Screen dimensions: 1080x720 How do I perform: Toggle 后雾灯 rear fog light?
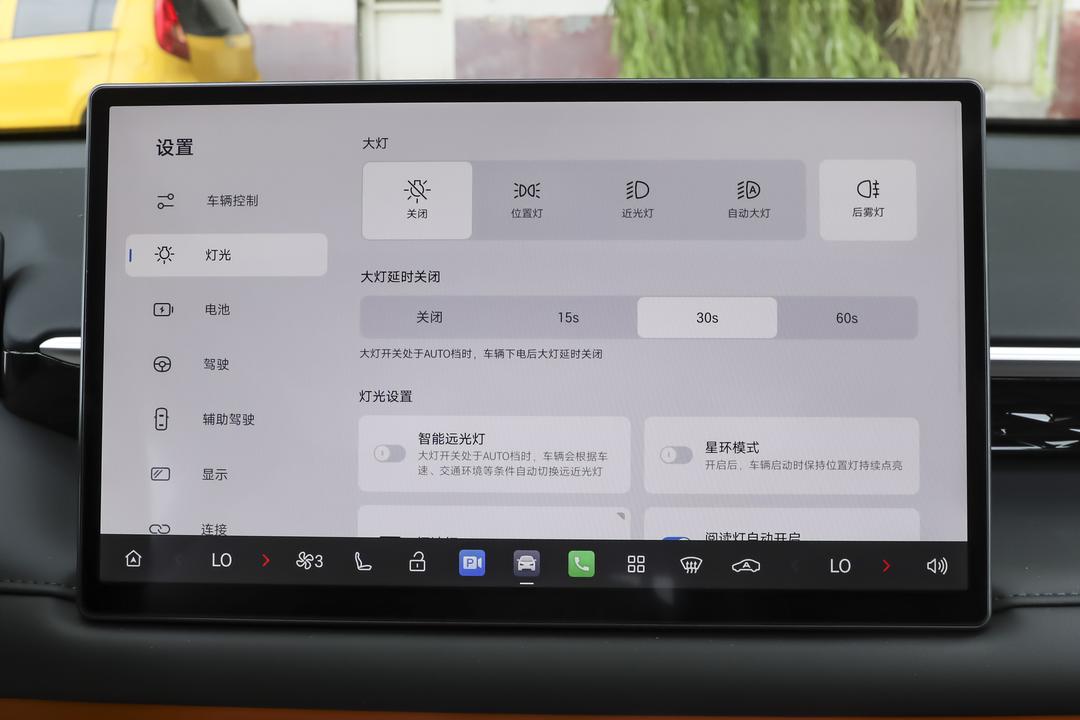(x=868, y=200)
